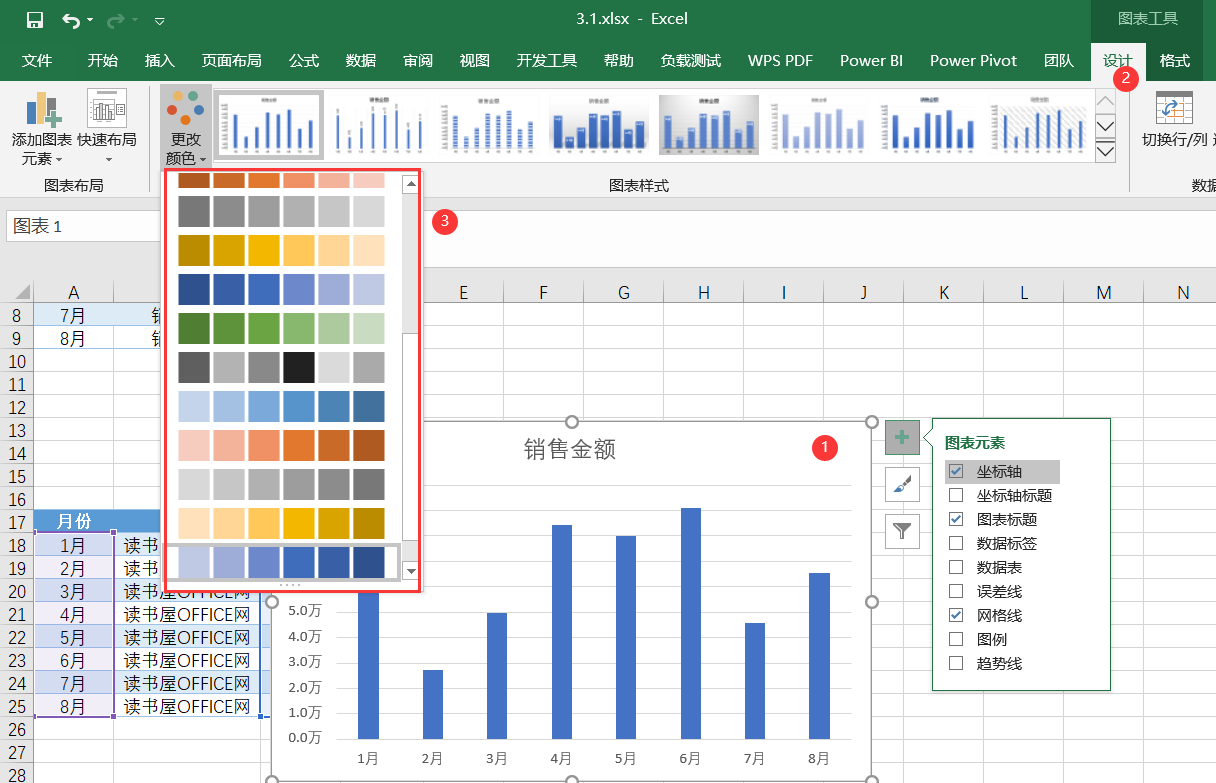
Task: Click the green plus chart elements button
Action: [x=902, y=437]
